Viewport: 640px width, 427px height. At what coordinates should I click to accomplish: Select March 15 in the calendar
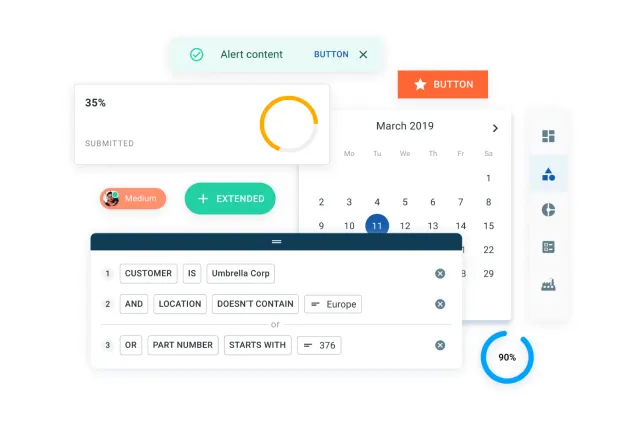coord(489,226)
